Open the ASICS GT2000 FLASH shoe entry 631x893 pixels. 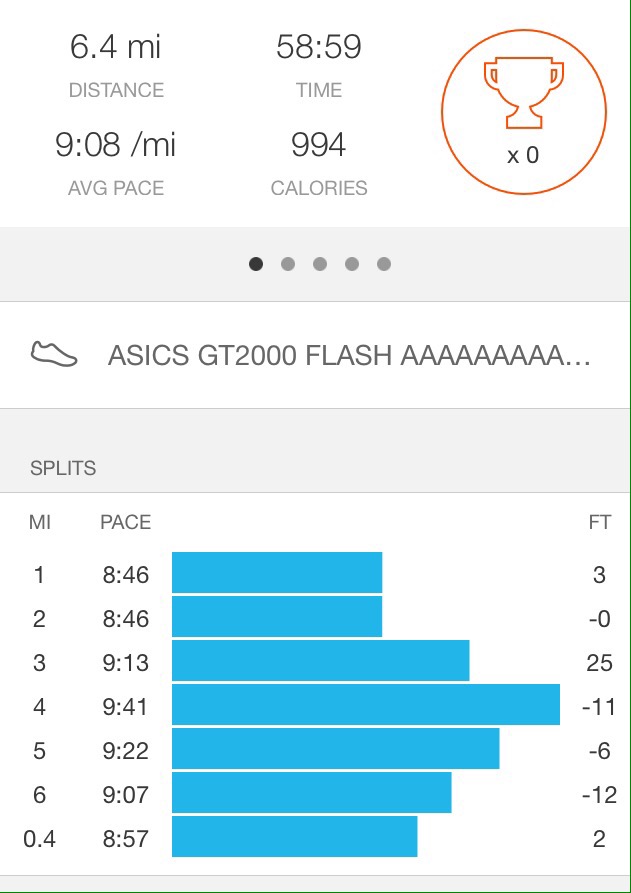click(348, 356)
